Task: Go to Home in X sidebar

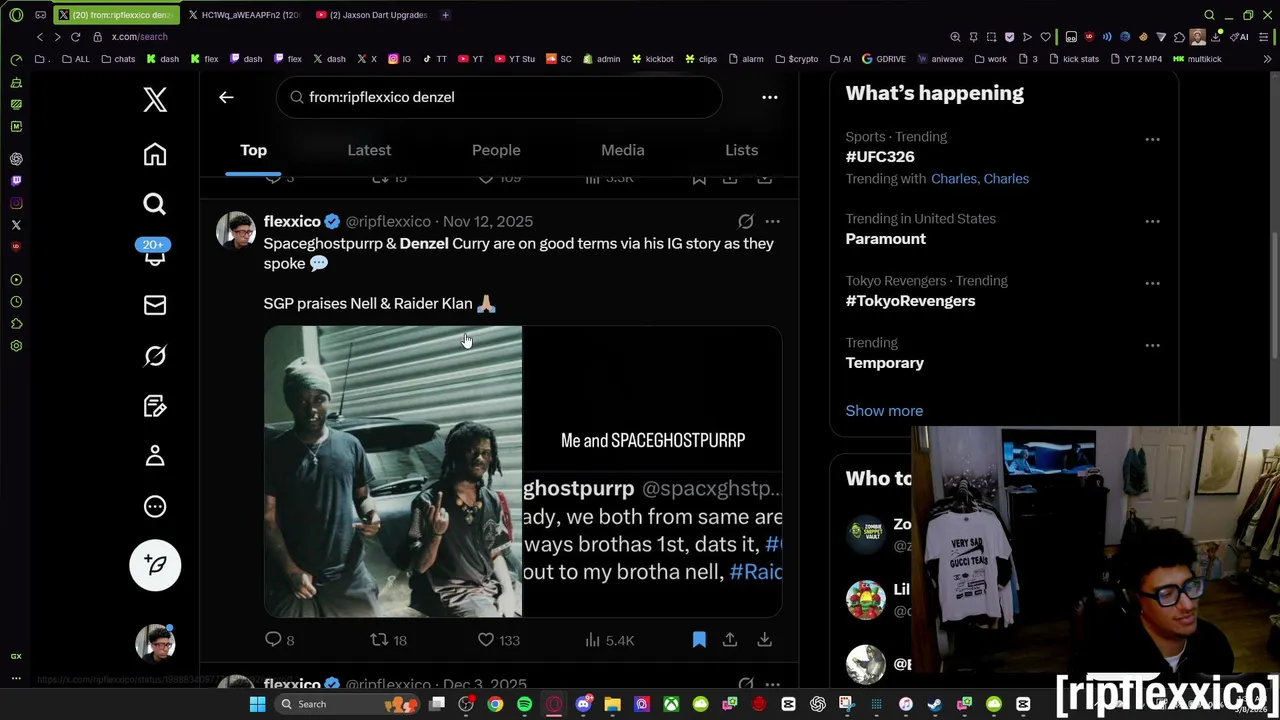Action: click(155, 154)
